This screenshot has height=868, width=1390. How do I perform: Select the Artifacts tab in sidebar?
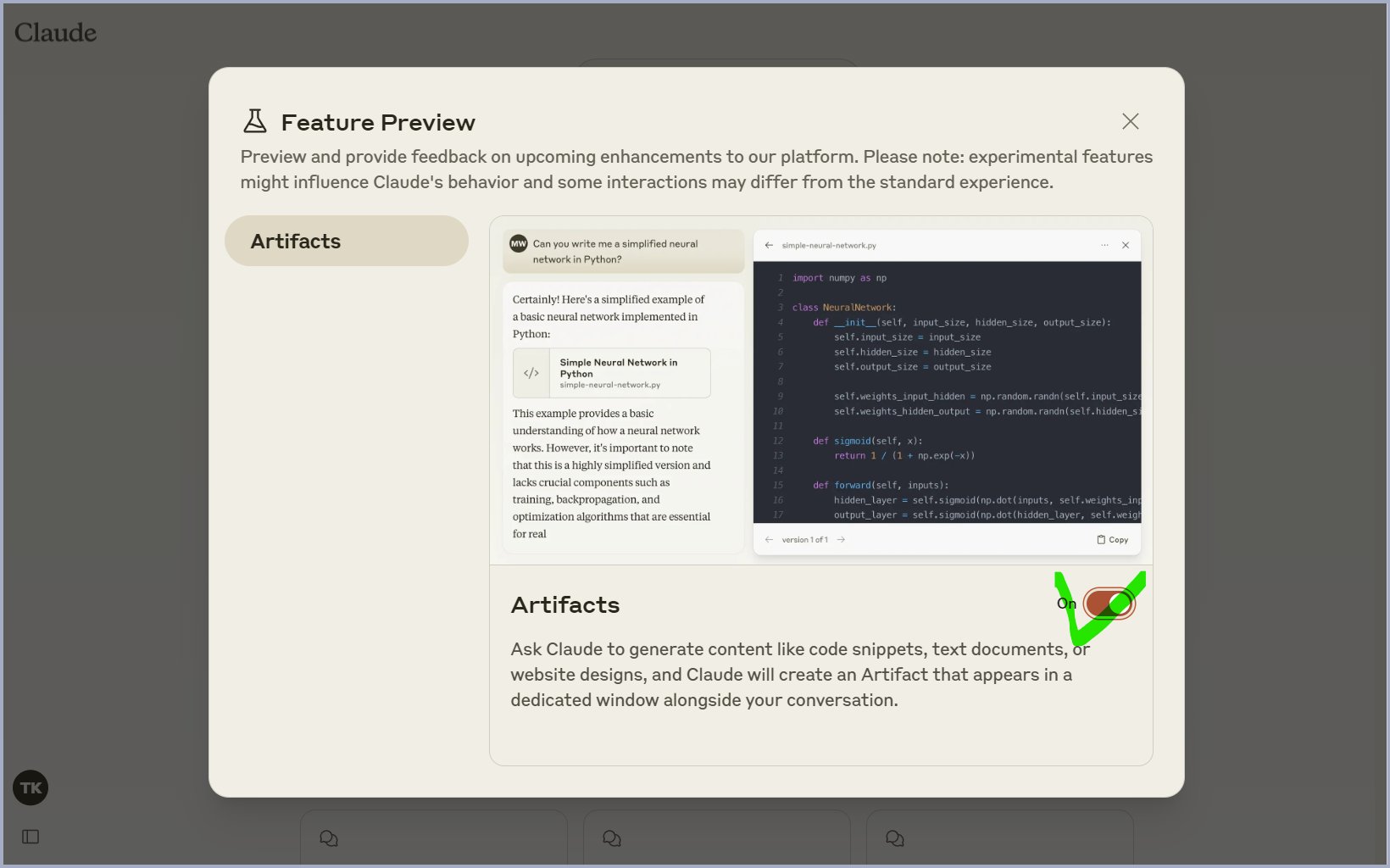[347, 241]
